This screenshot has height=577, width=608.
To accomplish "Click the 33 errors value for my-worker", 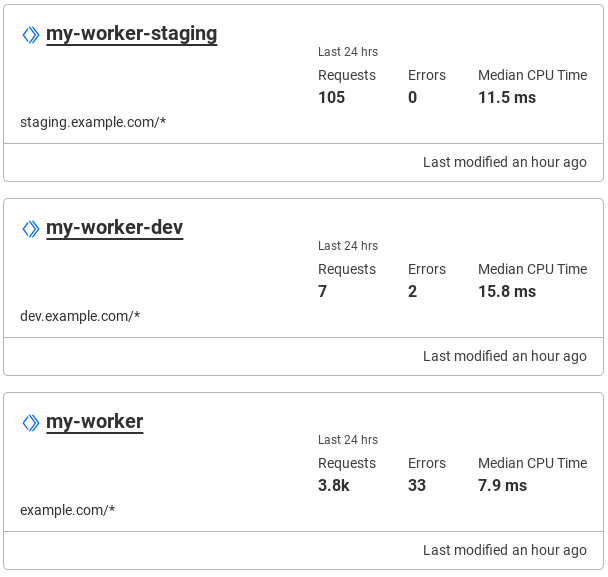I will pyautogui.click(x=417, y=485).
